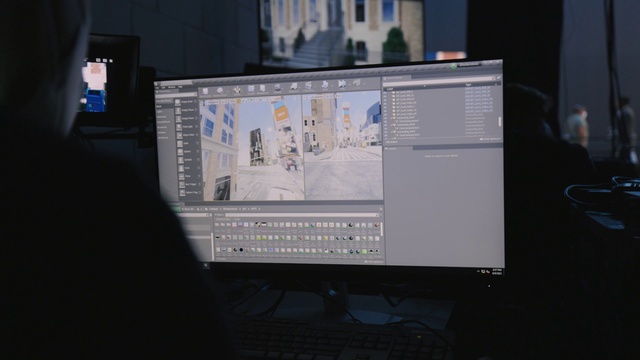Screen dimensions: 640x360
Task: Click the Settings toolbar icon
Action: [278, 87]
